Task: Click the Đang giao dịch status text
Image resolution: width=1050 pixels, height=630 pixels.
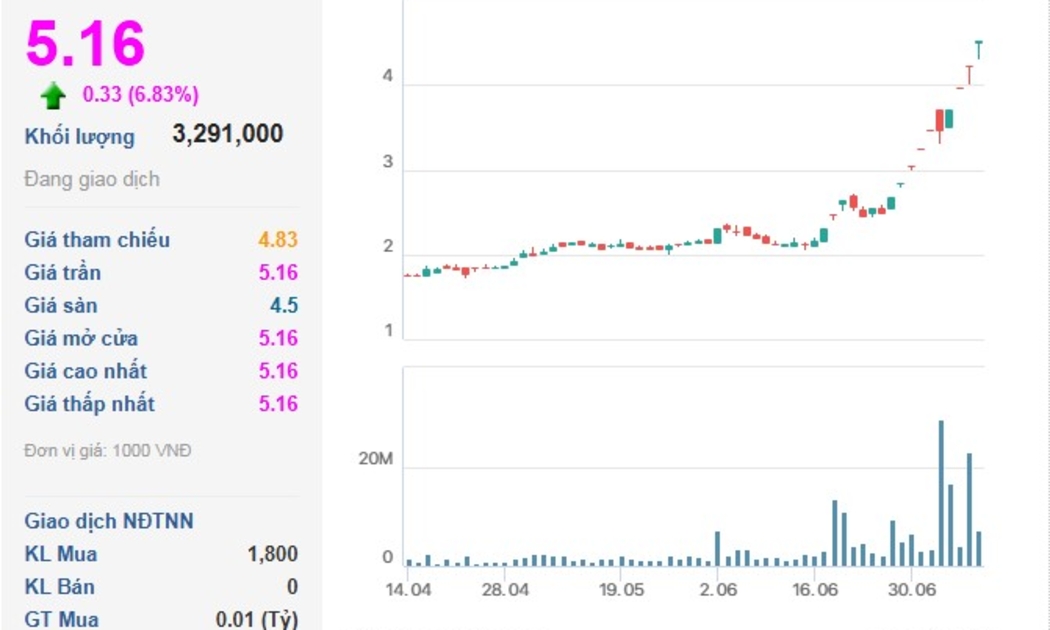Action: (x=92, y=180)
